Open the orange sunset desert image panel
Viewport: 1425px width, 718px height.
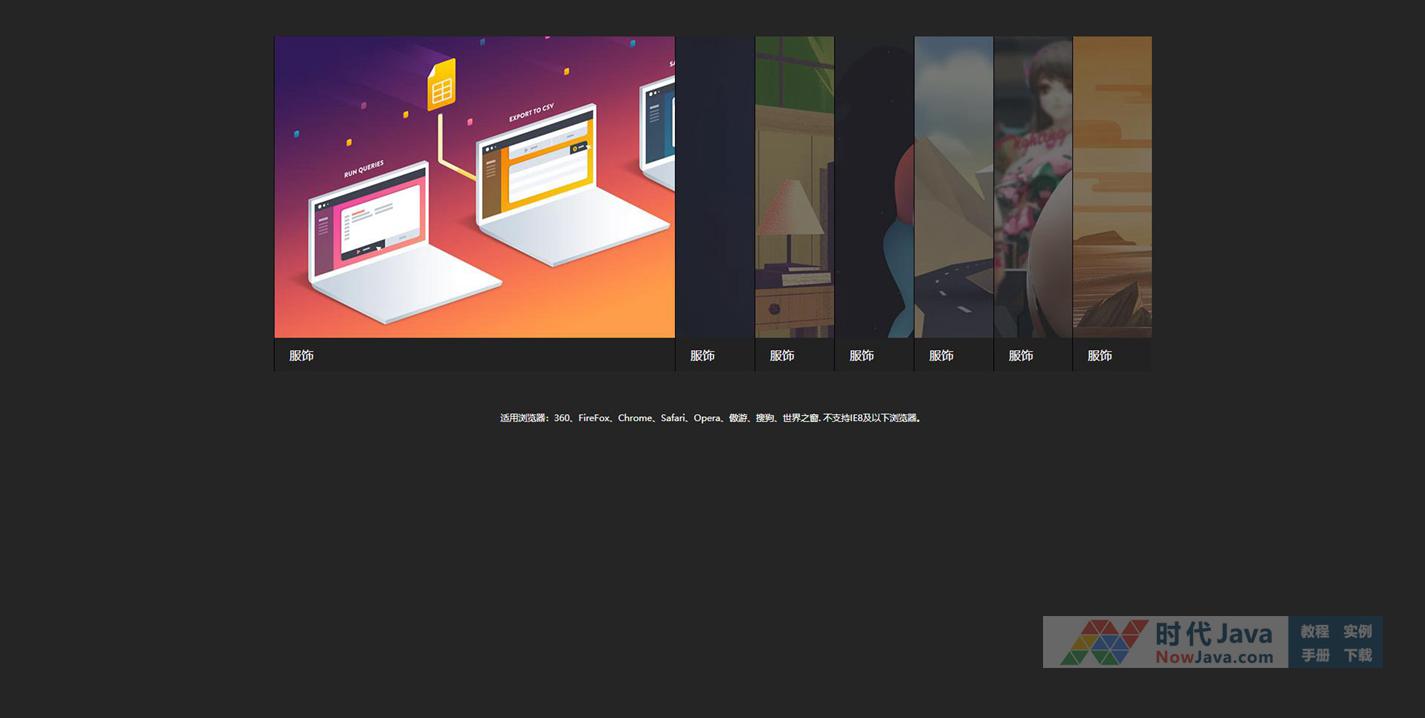[1112, 187]
